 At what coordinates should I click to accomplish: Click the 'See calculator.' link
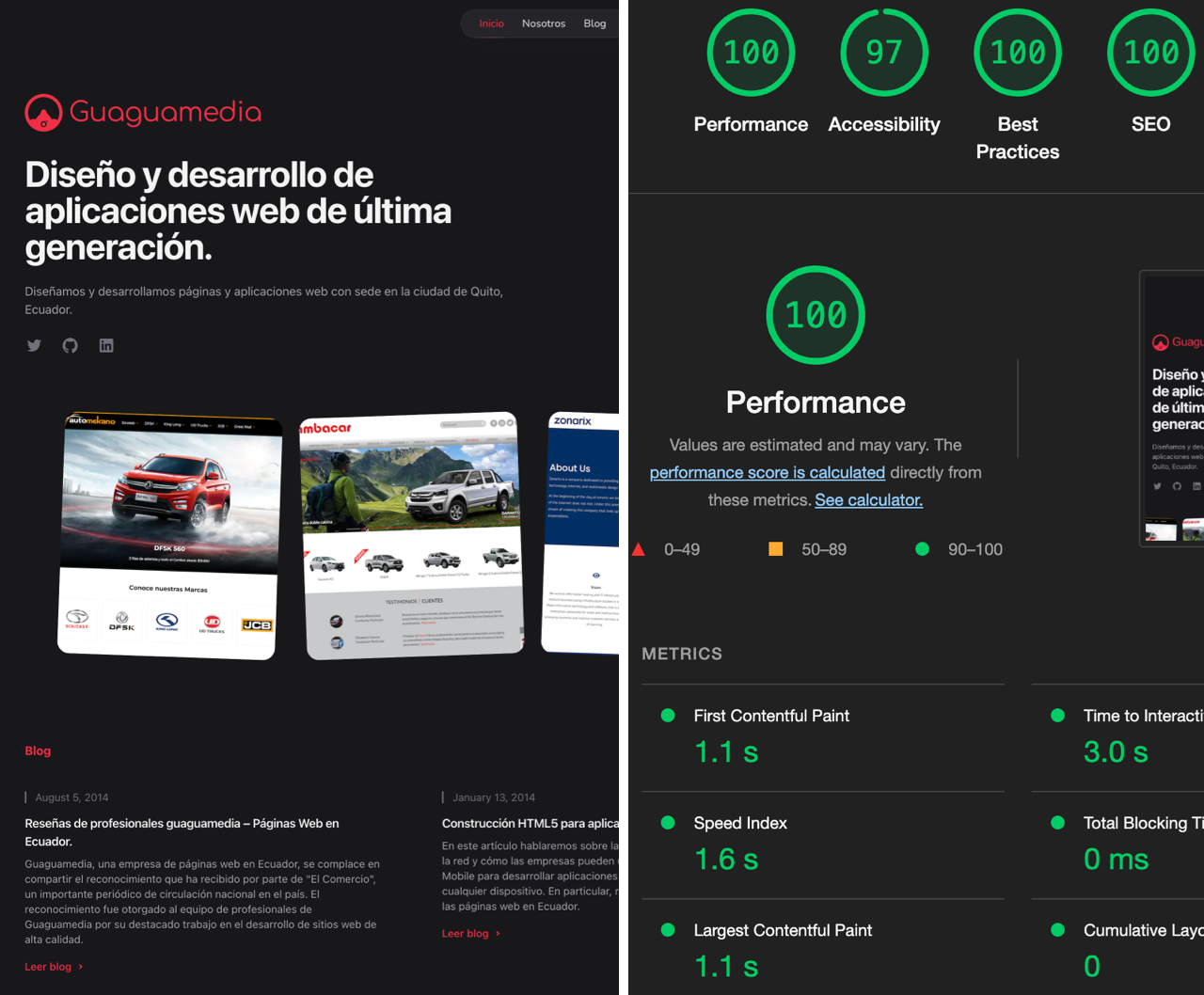point(868,499)
